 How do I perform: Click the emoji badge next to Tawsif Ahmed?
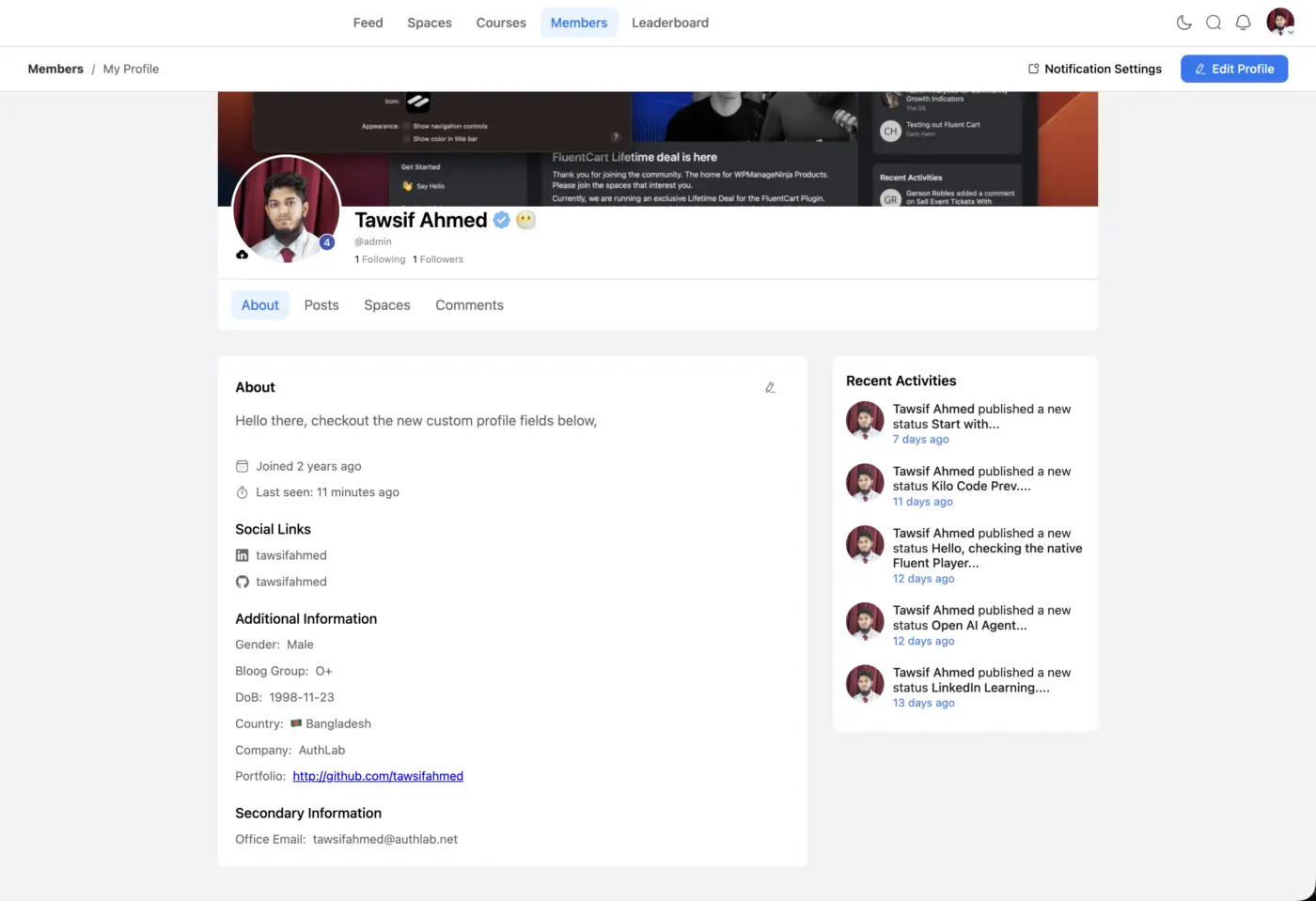525,220
